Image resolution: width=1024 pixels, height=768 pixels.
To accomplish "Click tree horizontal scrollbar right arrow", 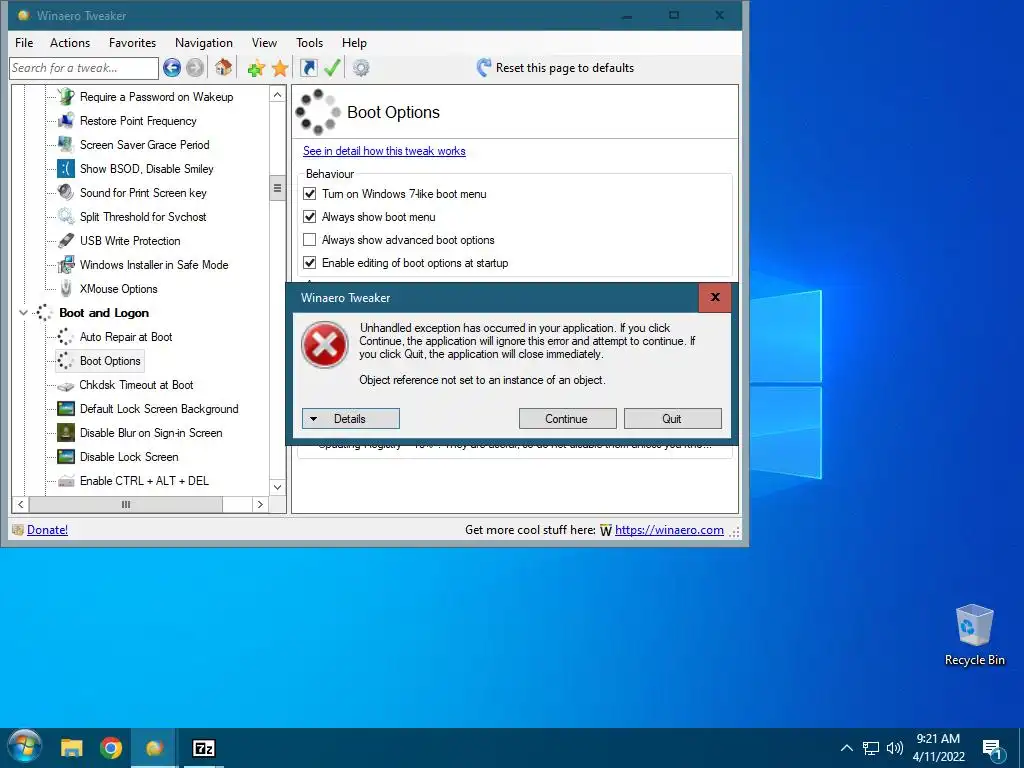I will 260,504.
